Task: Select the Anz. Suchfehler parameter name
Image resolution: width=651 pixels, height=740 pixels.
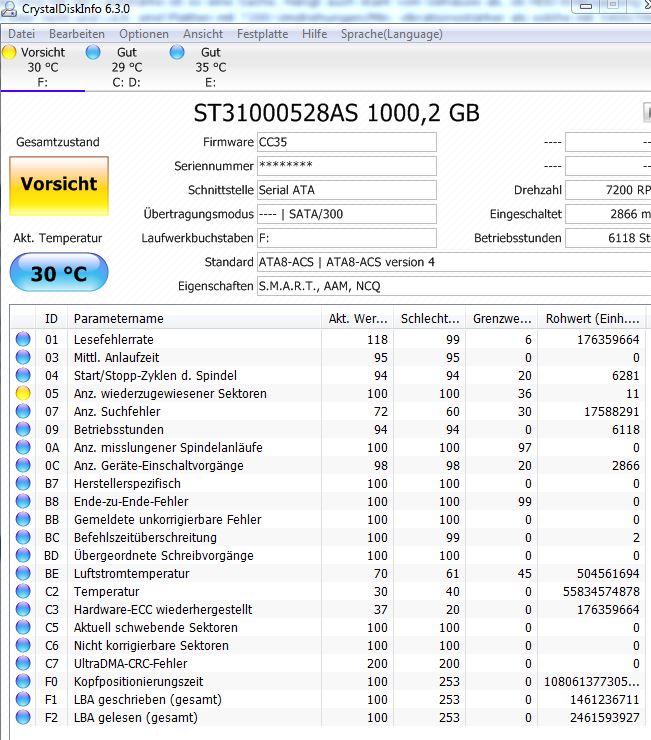Action: click(x=117, y=412)
